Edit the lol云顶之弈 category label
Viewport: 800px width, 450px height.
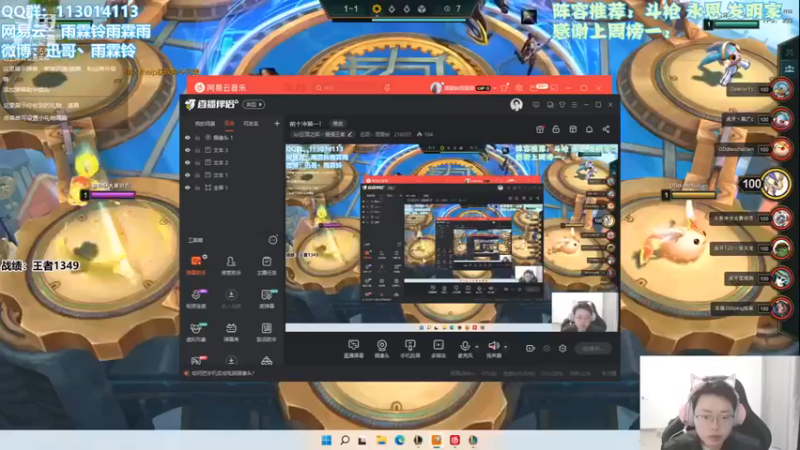coord(322,135)
